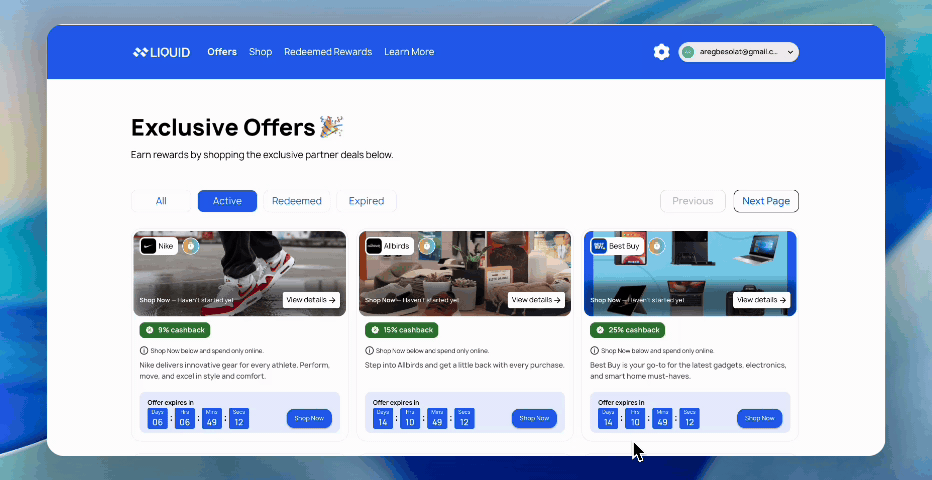Click the timer icon on Nike card

[x=190, y=246]
